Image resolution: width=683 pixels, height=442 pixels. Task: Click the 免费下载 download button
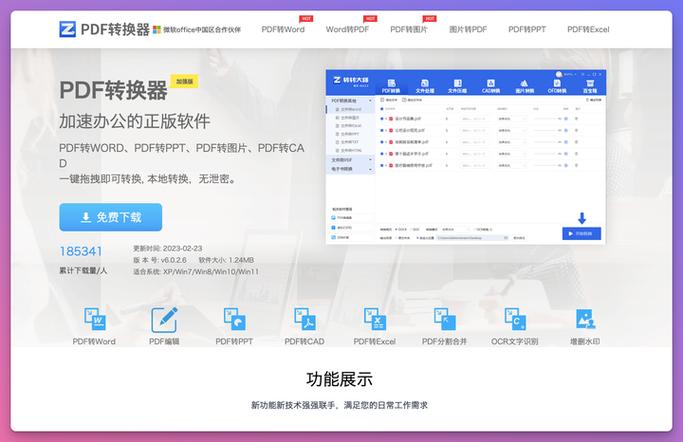click(x=111, y=217)
